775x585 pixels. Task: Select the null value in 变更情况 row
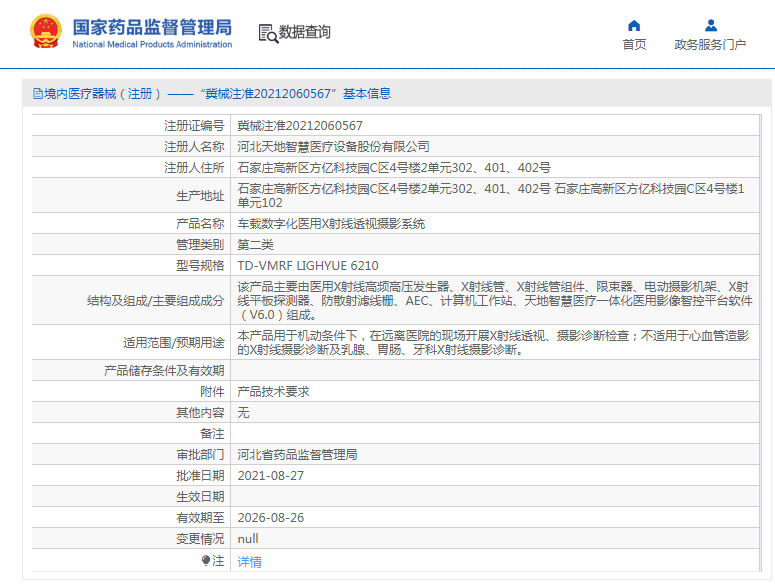pyautogui.click(x=248, y=539)
